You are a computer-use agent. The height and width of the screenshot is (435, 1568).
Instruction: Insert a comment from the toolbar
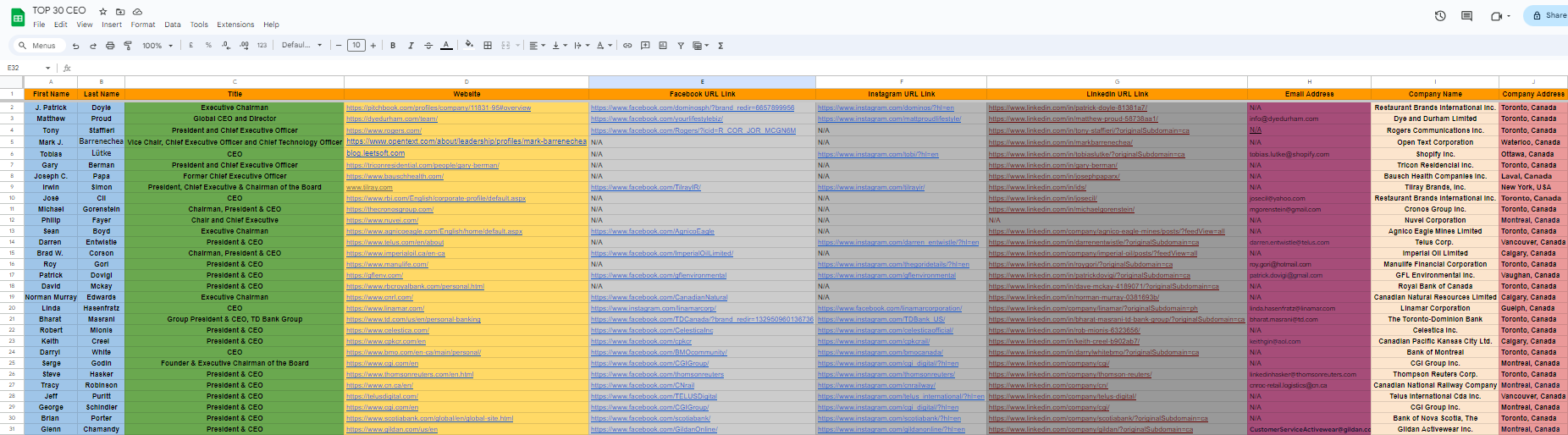click(x=645, y=46)
